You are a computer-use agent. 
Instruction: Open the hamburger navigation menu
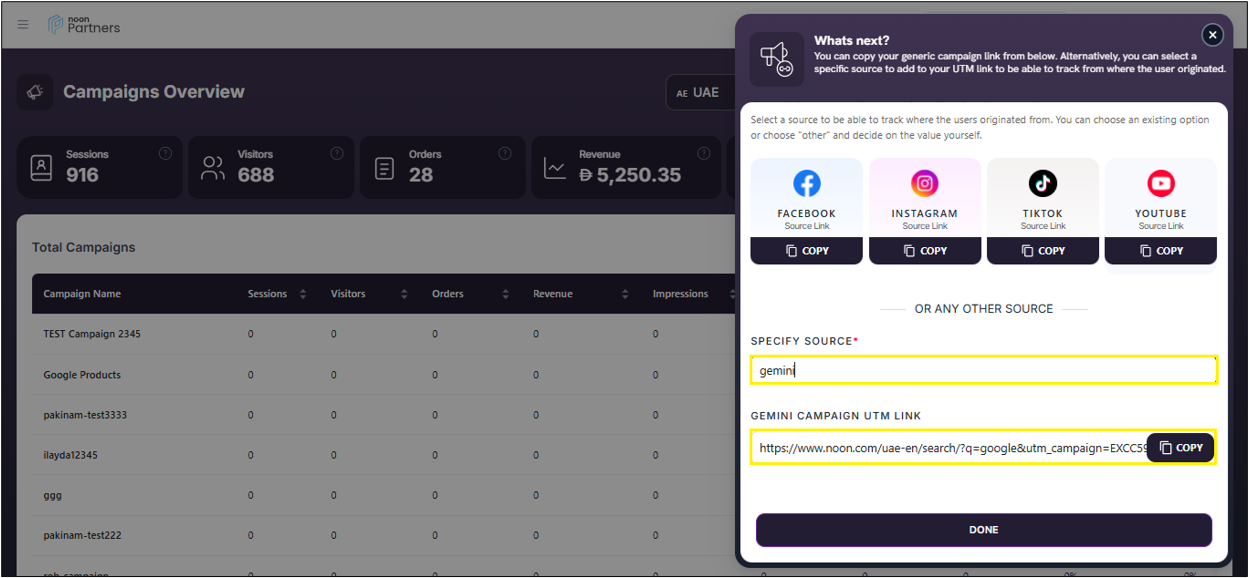coord(23,24)
